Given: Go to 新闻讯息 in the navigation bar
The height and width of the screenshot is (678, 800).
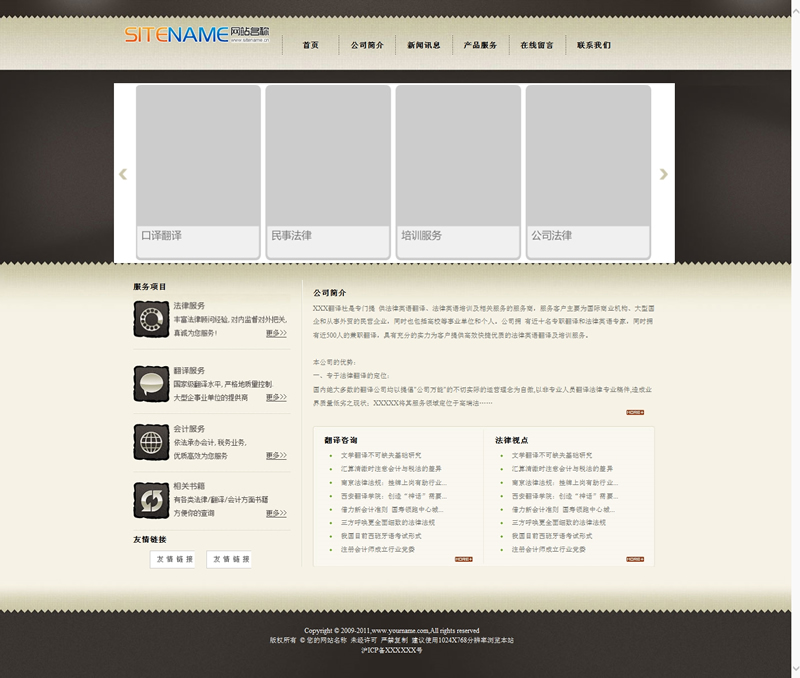Looking at the screenshot, I should (x=423, y=45).
